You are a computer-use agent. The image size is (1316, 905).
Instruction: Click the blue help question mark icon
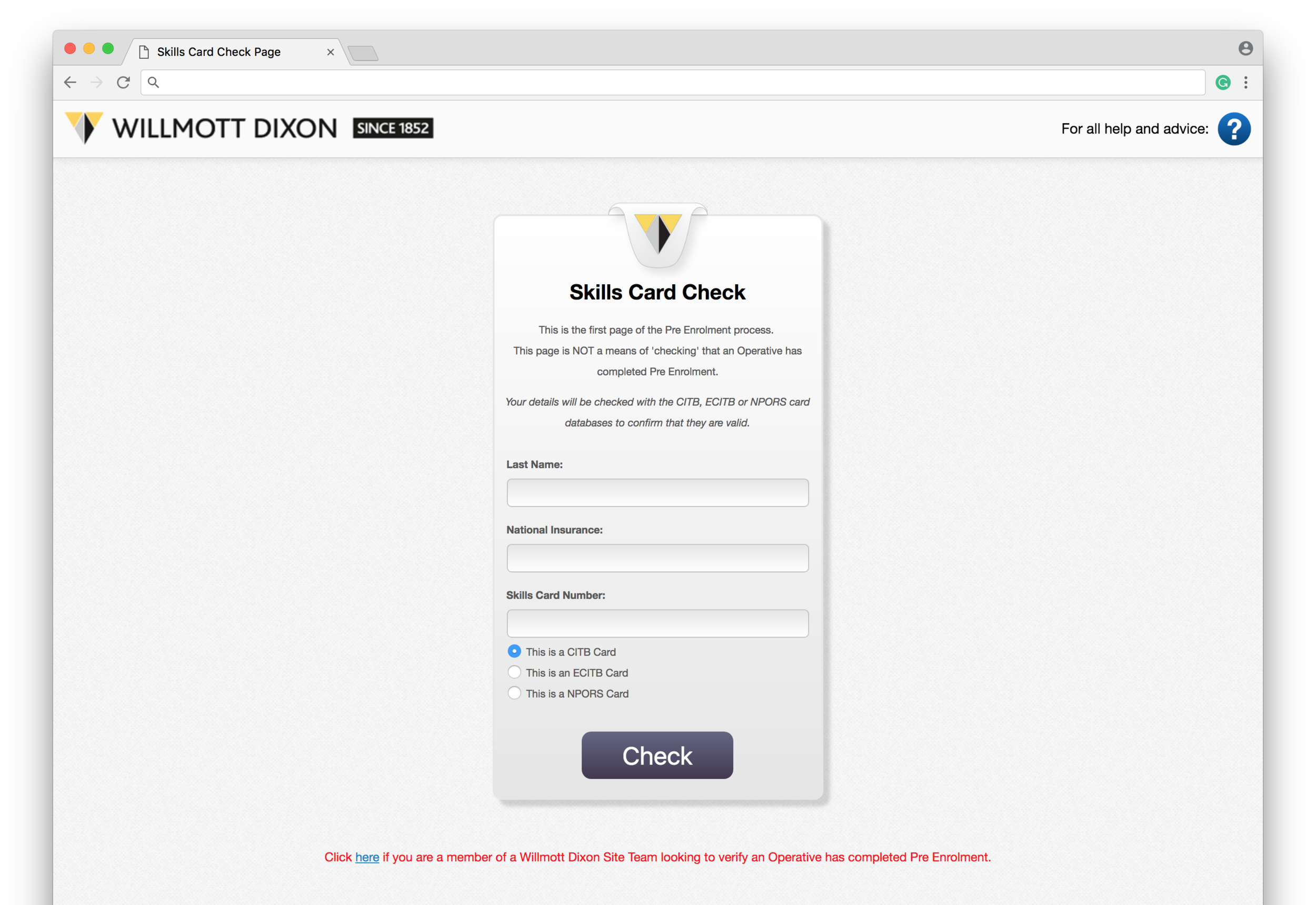(1234, 128)
